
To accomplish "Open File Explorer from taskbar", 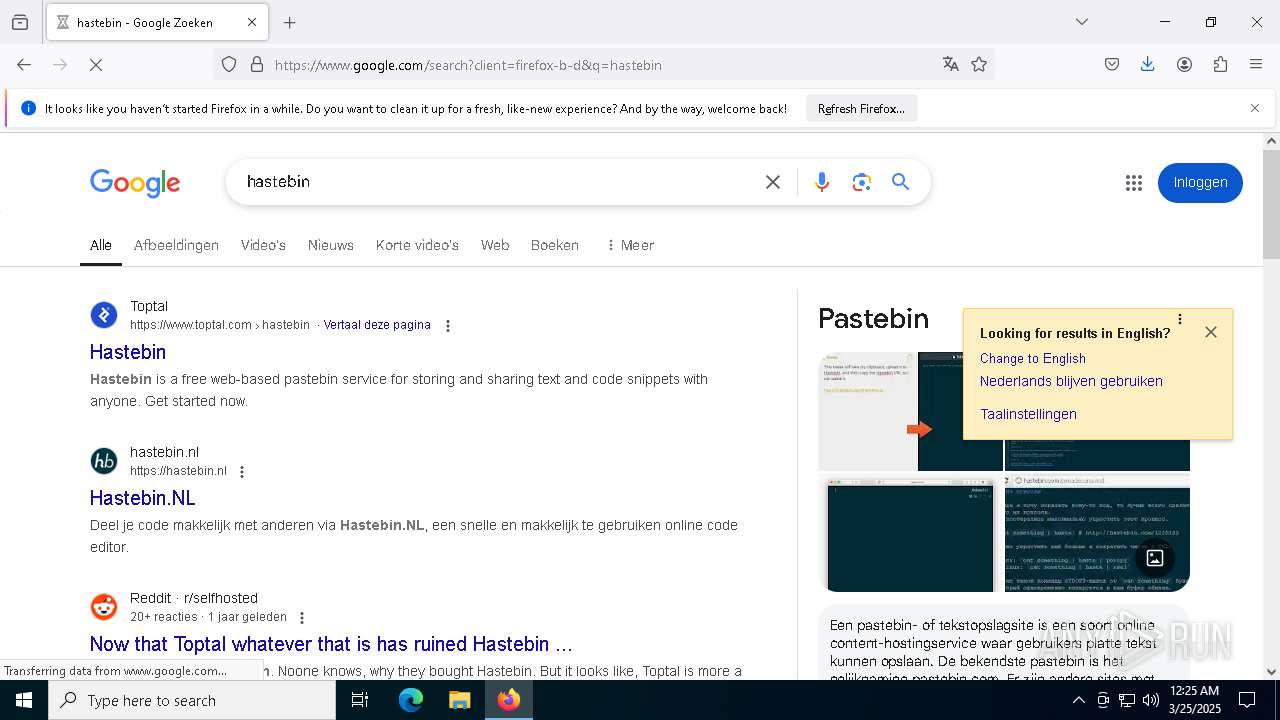I will tap(459, 700).
